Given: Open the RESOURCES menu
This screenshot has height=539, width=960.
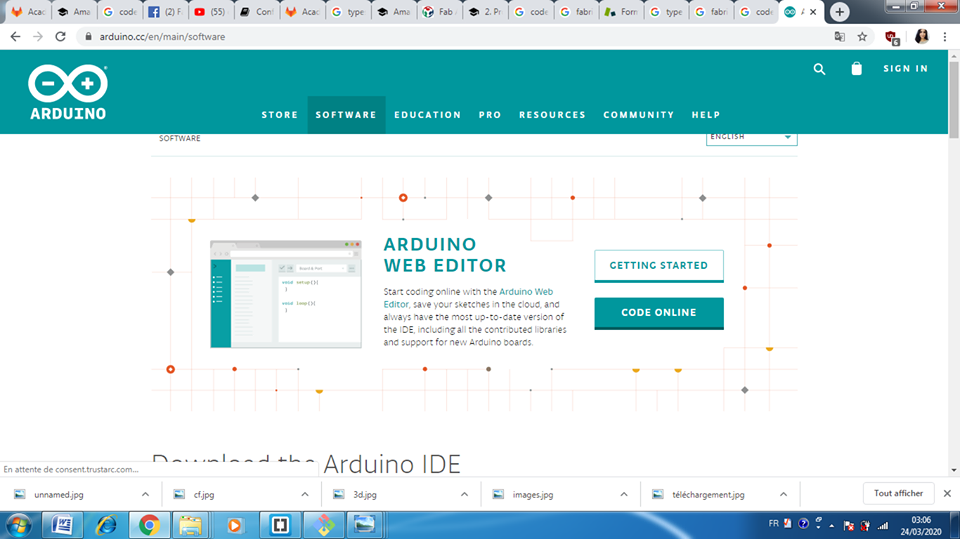Looking at the screenshot, I should click(x=552, y=115).
